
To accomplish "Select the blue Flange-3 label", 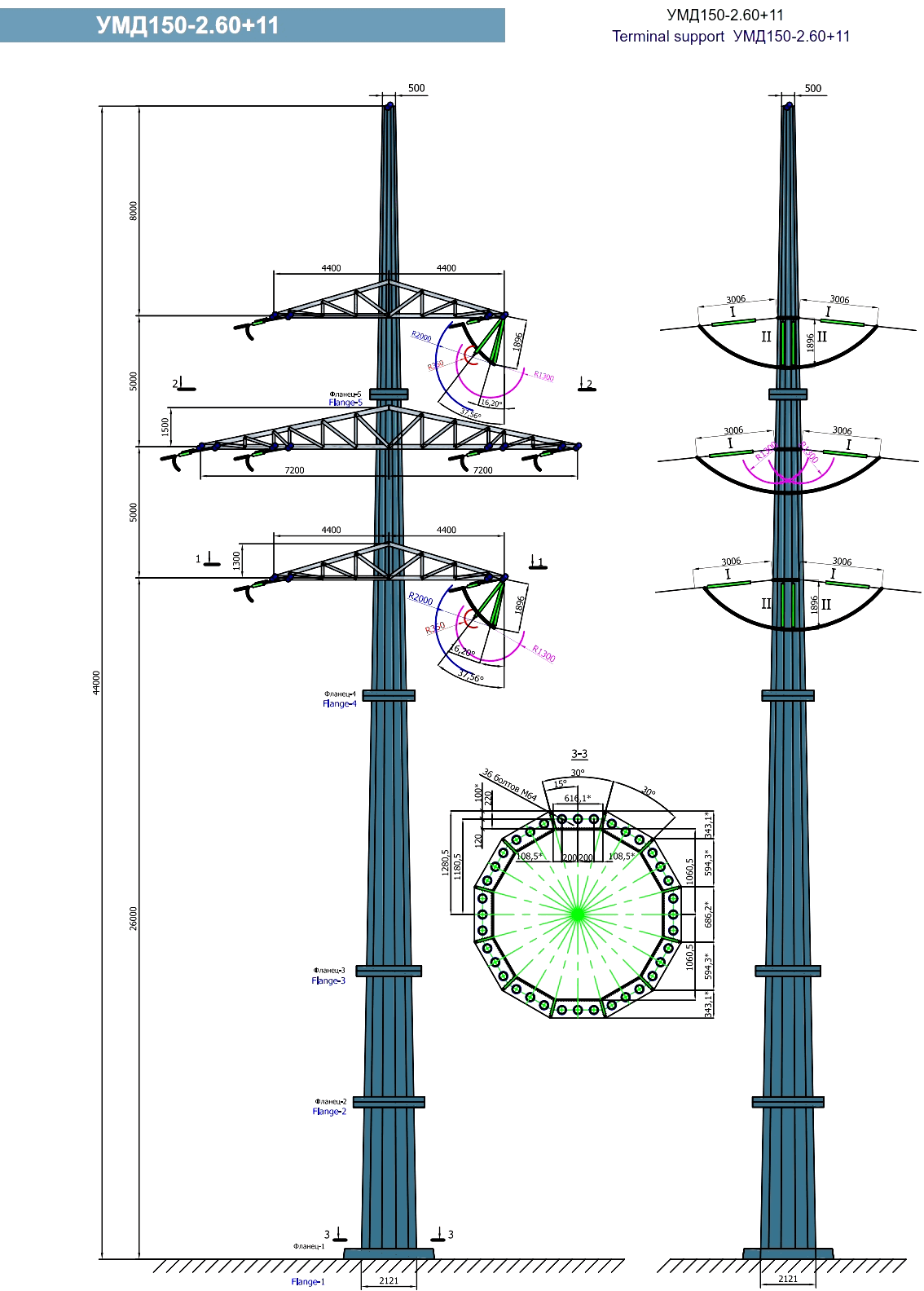I will 328,981.
